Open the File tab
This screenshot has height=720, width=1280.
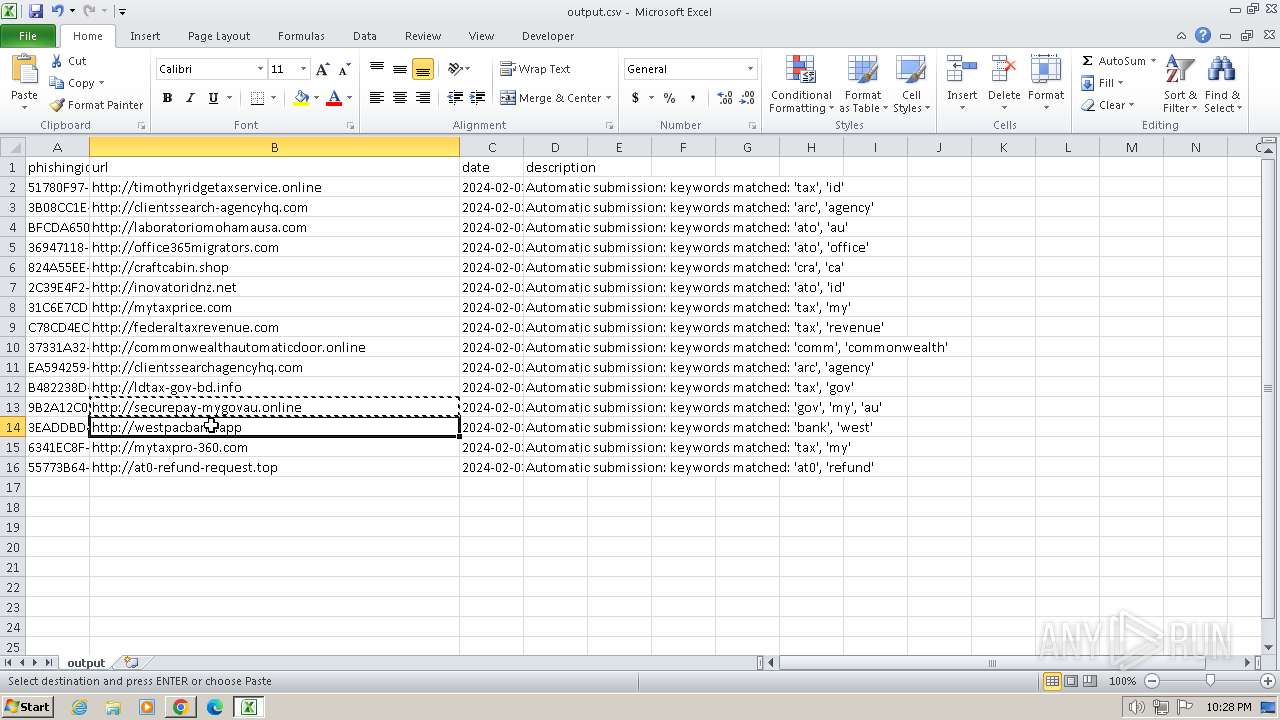tap(28, 36)
